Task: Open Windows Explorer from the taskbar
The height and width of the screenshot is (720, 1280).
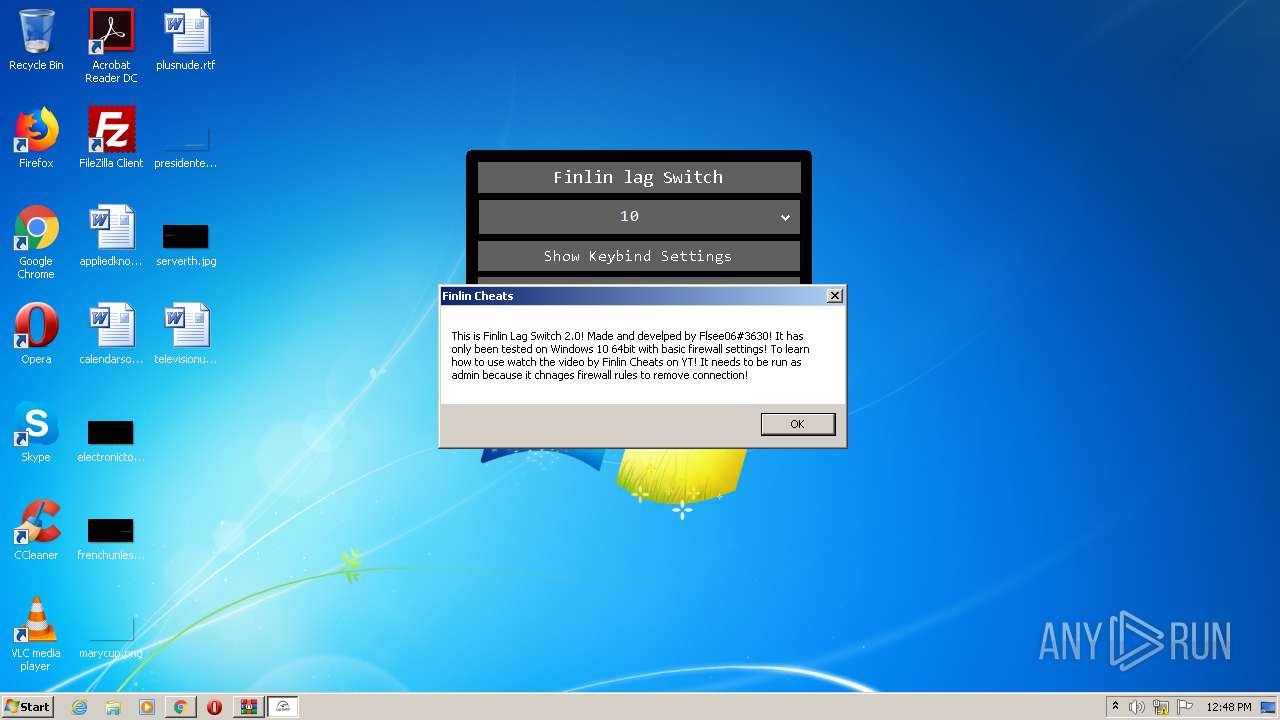Action: pyautogui.click(x=113, y=707)
